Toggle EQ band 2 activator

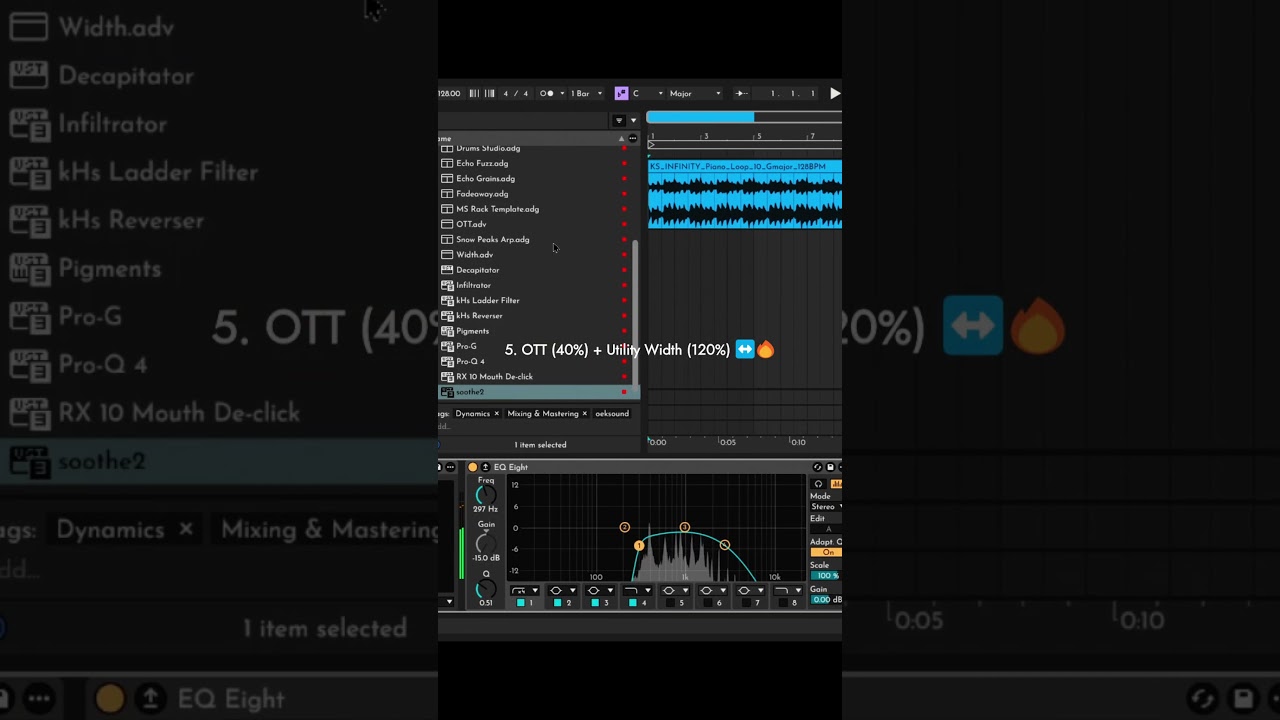558,603
